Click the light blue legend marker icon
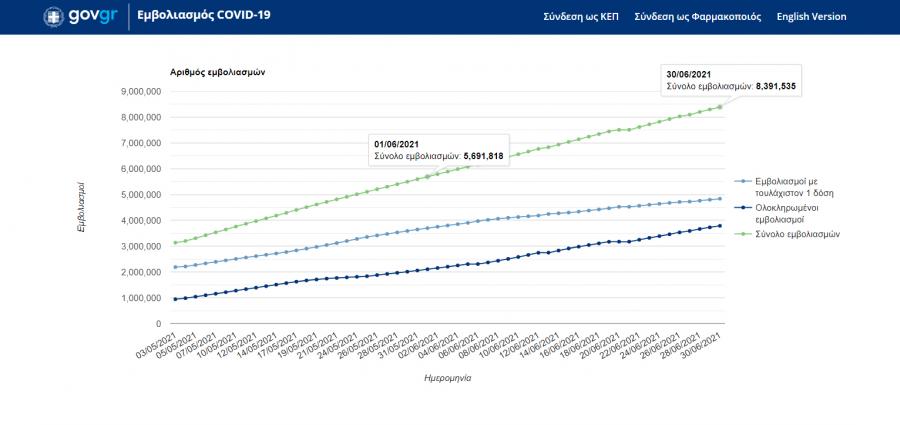 pos(742,181)
